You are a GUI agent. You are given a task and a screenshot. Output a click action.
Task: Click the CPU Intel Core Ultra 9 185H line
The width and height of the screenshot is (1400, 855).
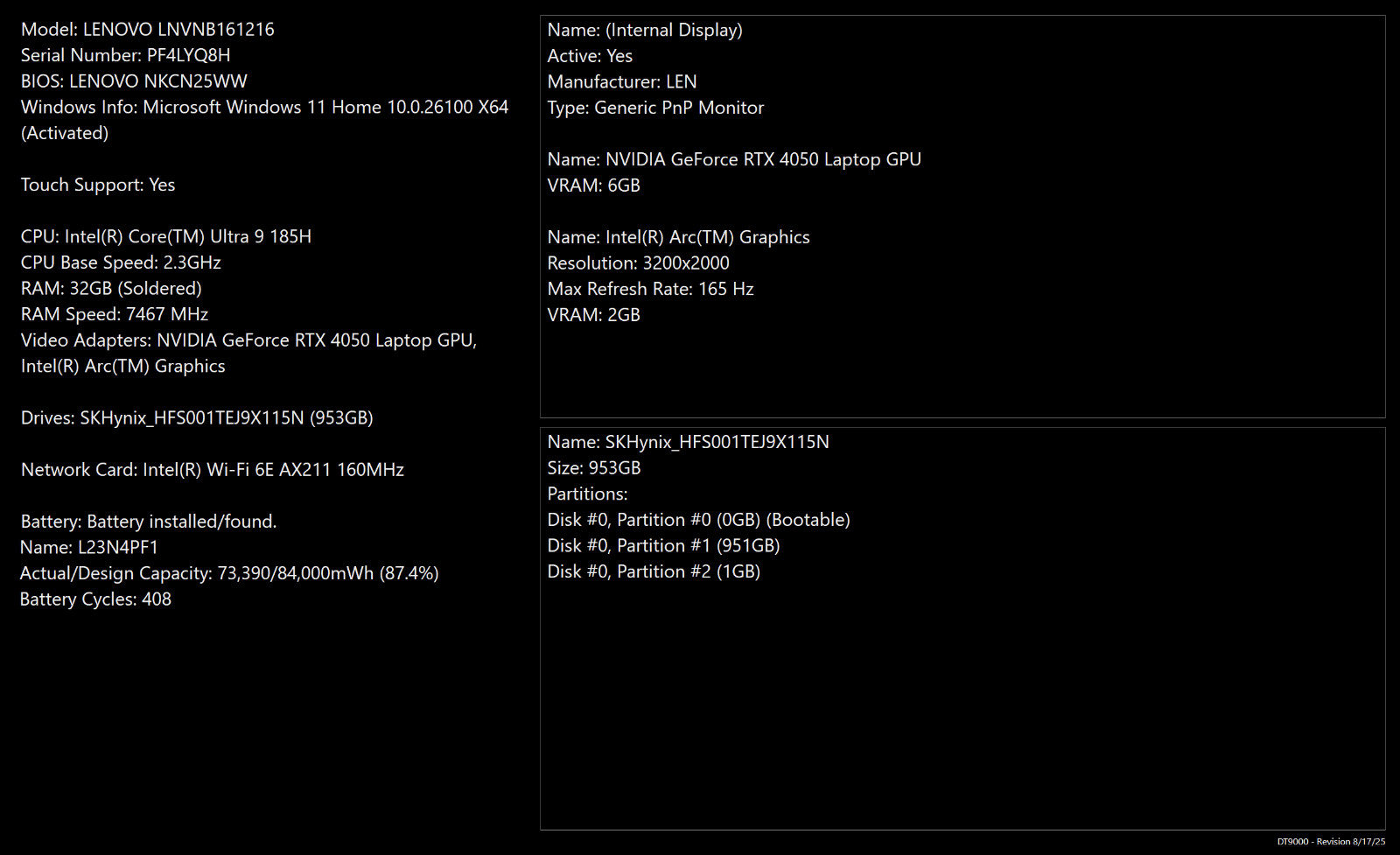[166, 236]
